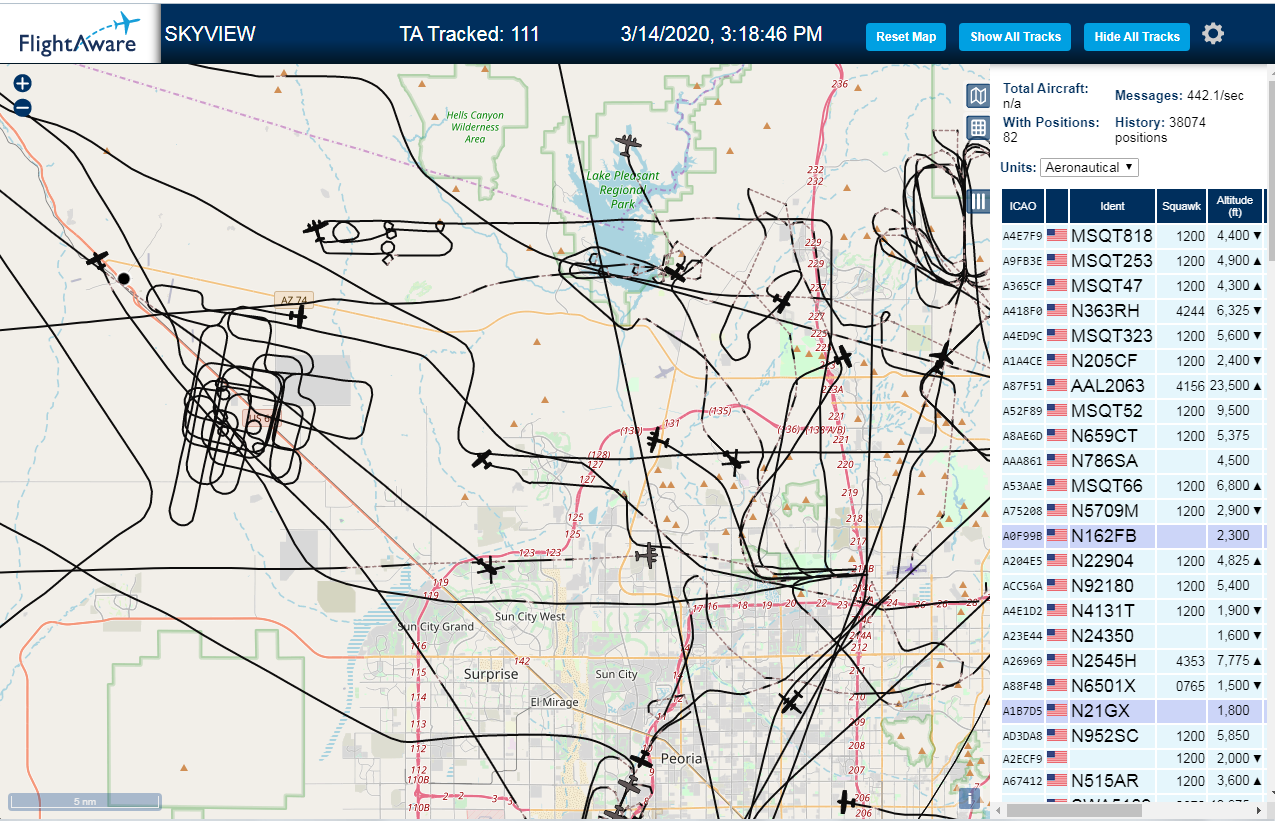Select aircraft icon just above Peoria label
The image size is (1275, 821).
click(641, 759)
